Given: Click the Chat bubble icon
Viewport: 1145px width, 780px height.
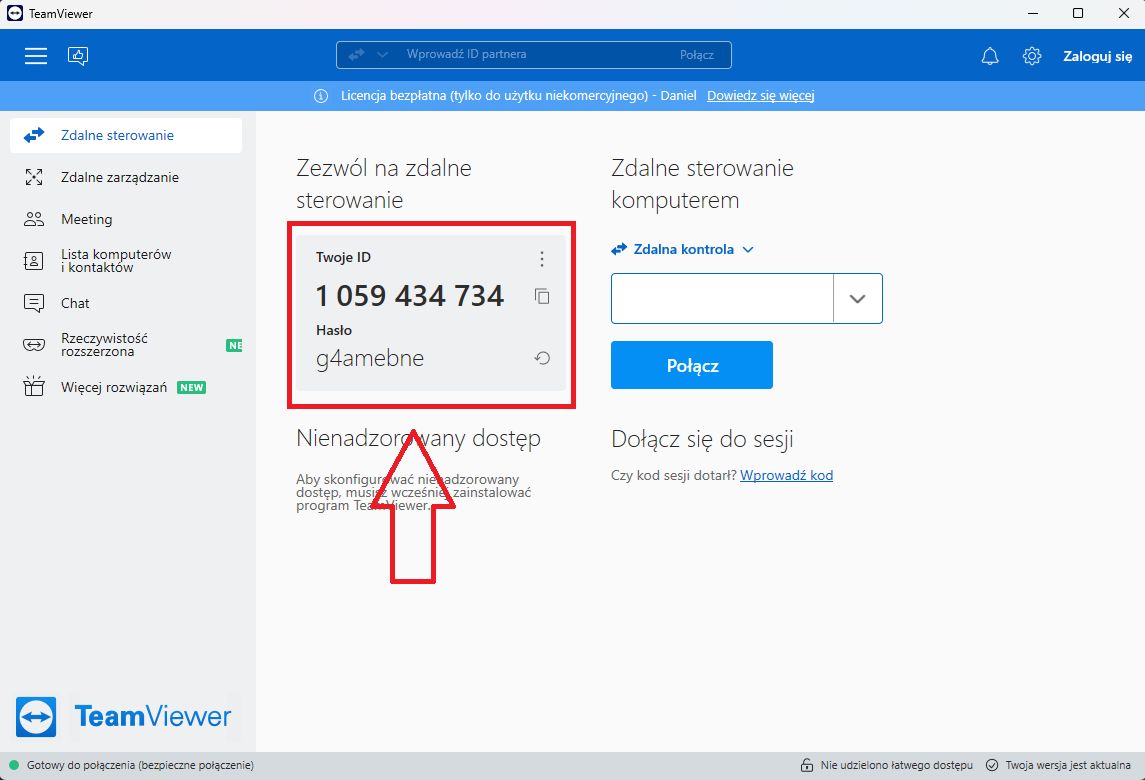Looking at the screenshot, I should (x=34, y=303).
